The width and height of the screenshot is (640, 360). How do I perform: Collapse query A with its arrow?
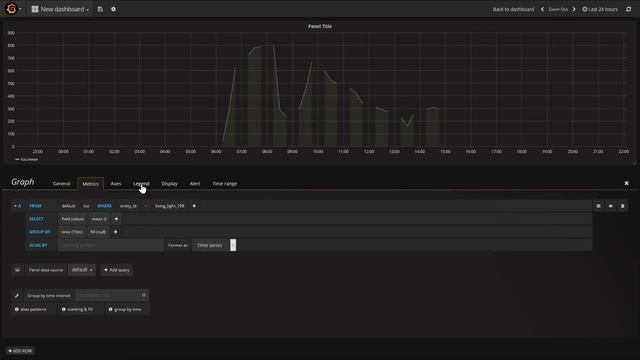click(x=16, y=206)
